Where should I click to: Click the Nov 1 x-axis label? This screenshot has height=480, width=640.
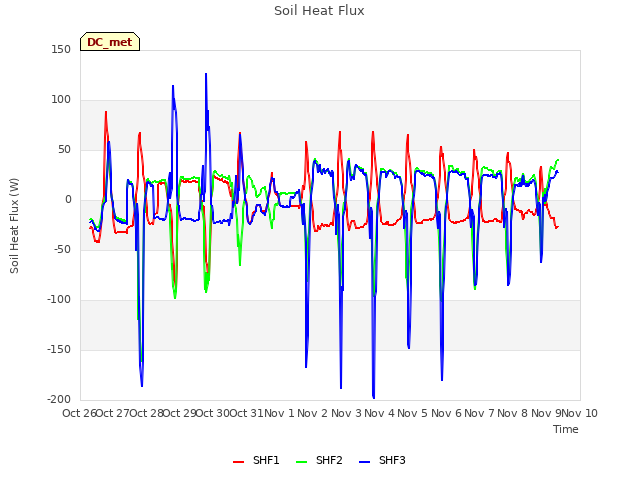(x=280, y=413)
